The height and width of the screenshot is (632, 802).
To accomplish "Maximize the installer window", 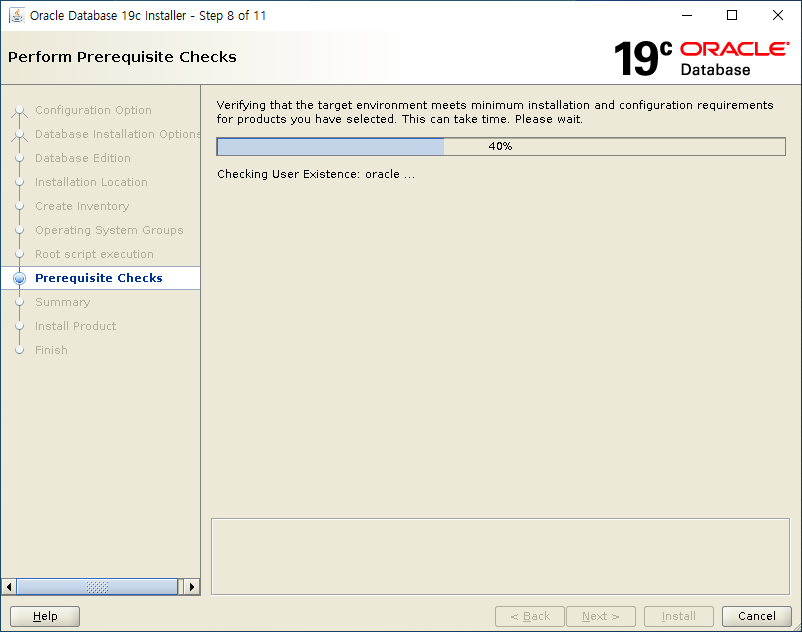I will point(732,15).
